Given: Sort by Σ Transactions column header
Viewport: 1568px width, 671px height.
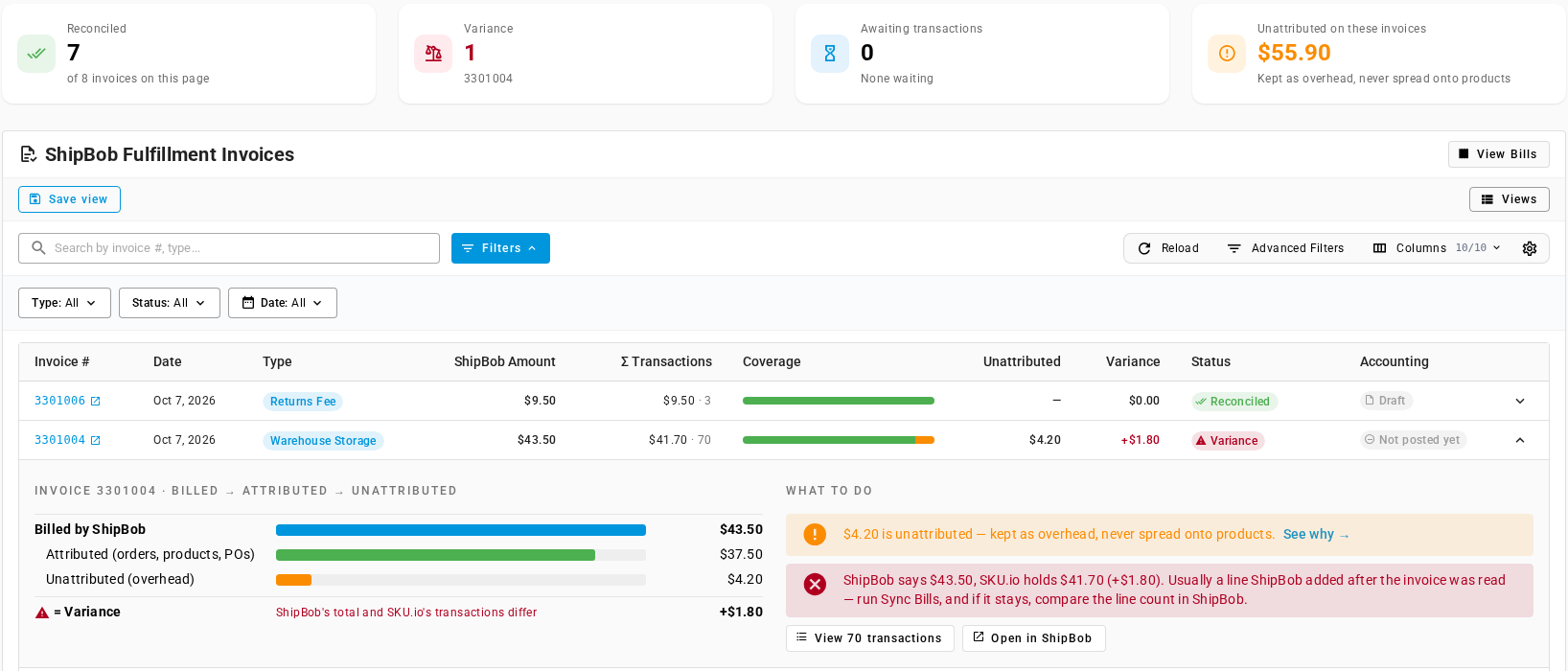Looking at the screenshot, I should pos(666,362).
